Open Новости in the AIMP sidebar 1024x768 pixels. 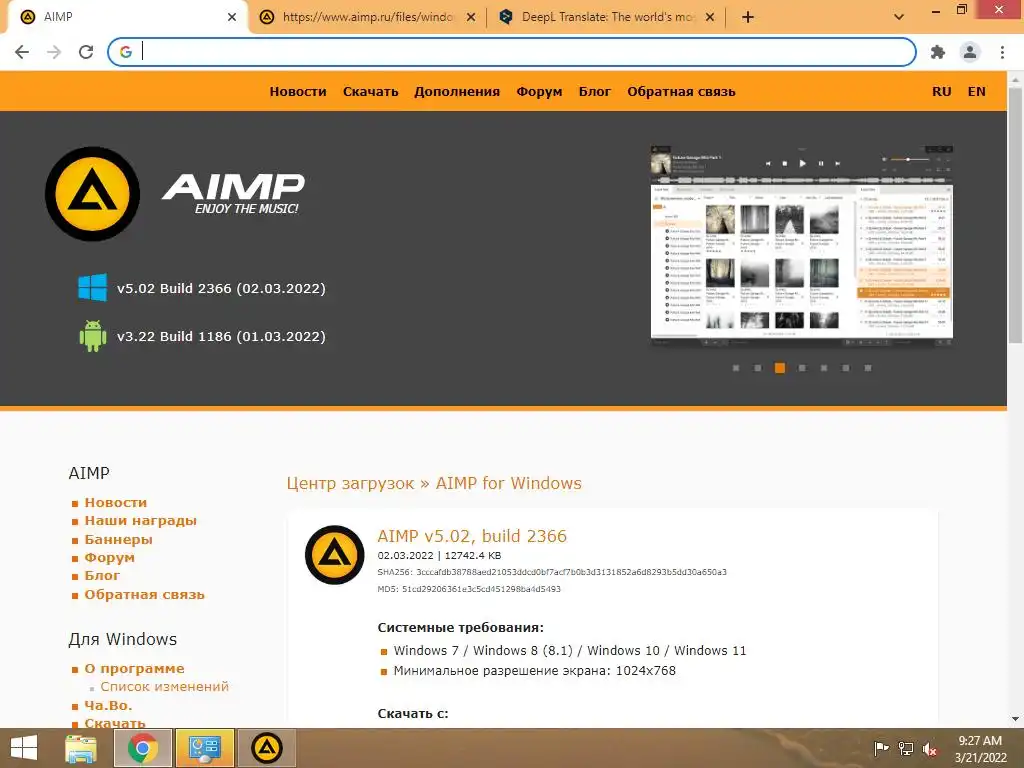[116, 502]
